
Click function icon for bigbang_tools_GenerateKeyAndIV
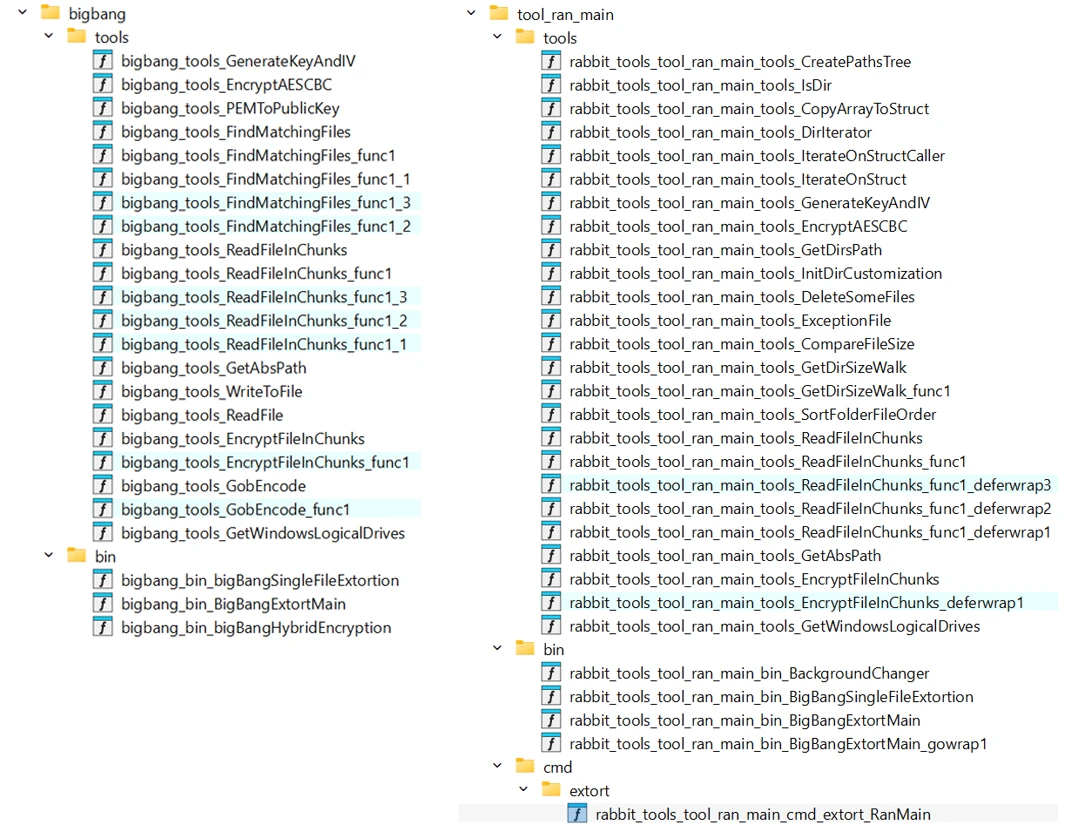pyautogui.click(x=103, y=61)
